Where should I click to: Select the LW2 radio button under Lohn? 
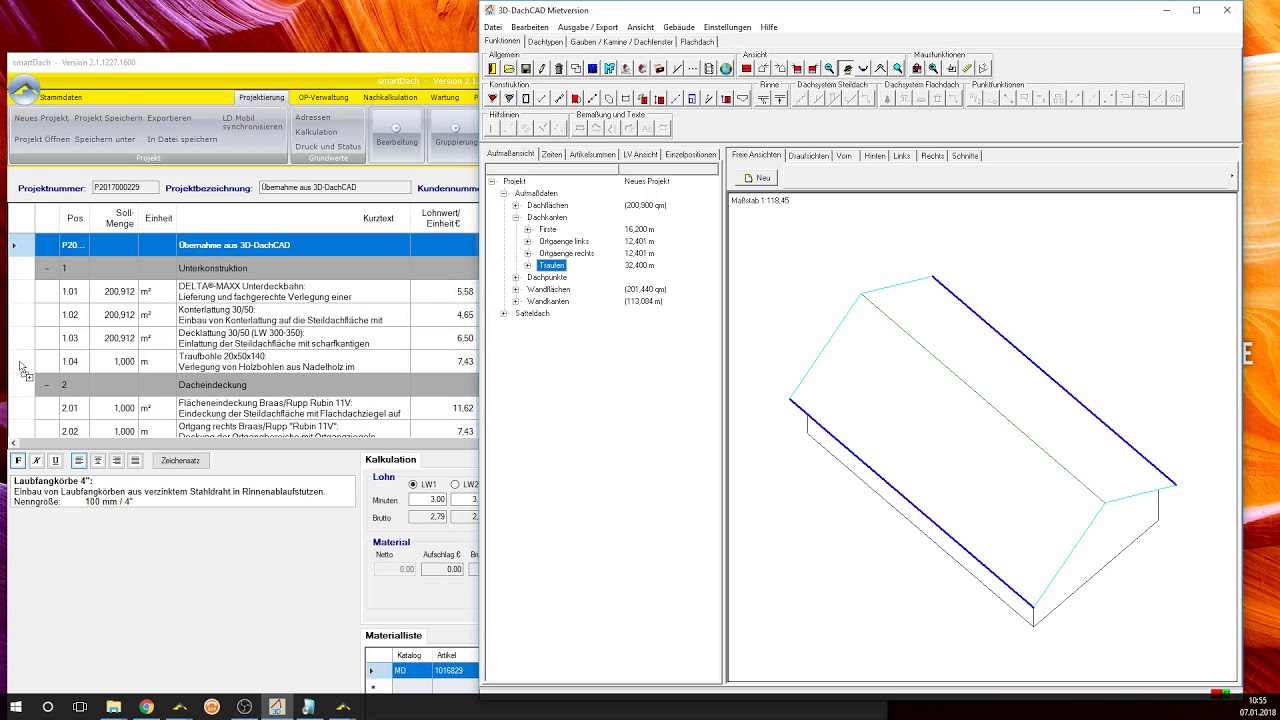tap(455, 484)
